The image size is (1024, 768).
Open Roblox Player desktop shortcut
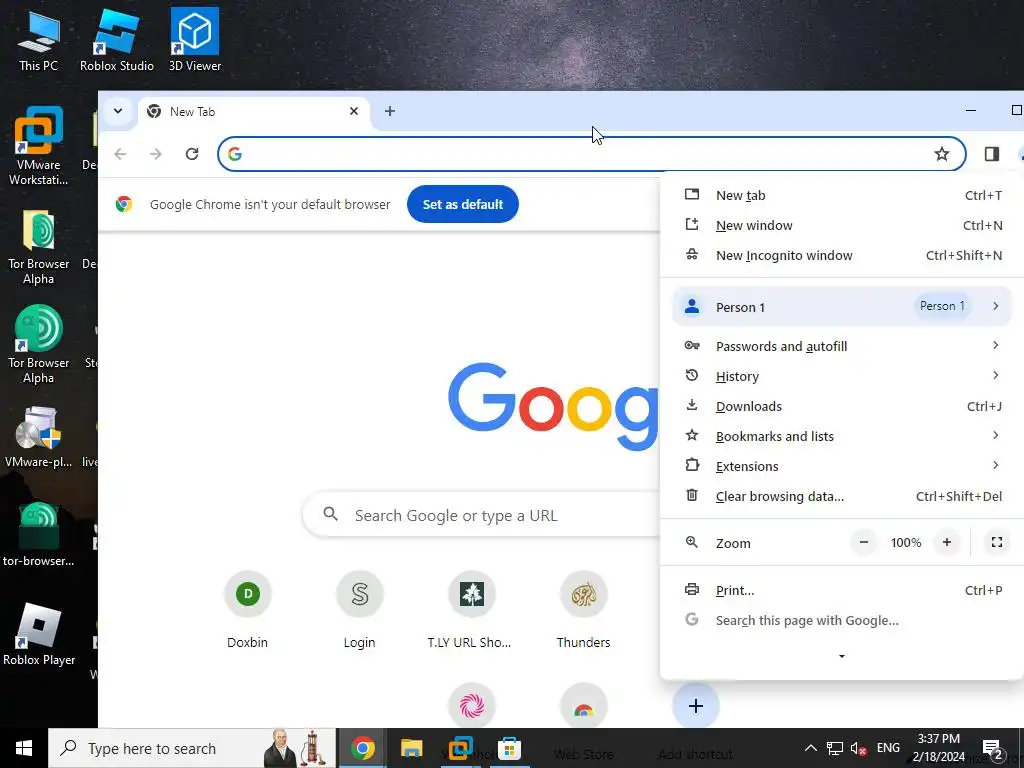pos(38,633)
